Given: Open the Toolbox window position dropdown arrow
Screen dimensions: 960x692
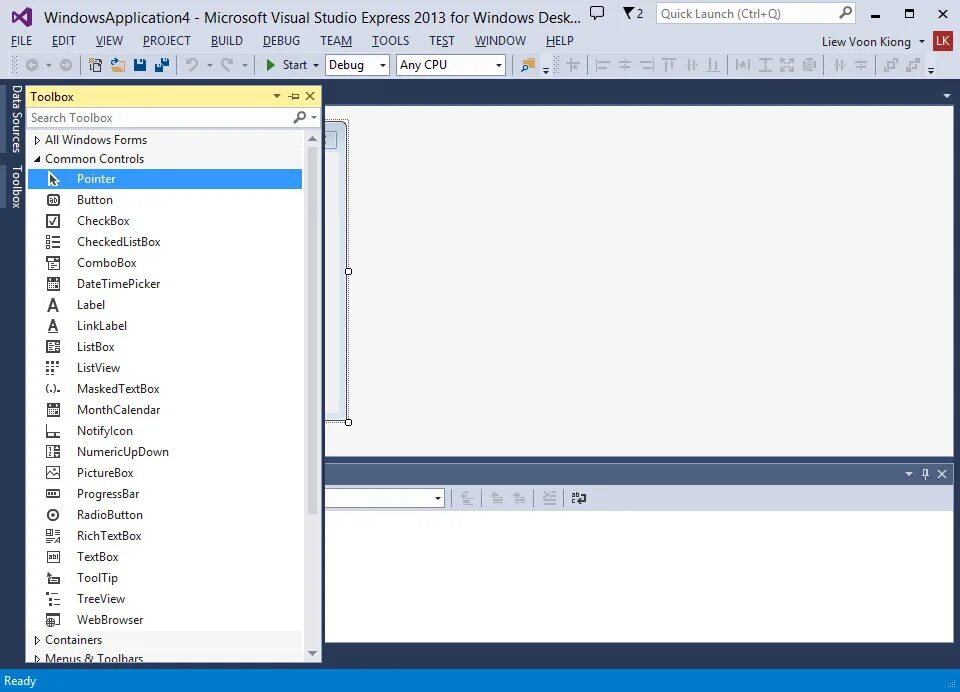Looking at the screenshot, I should (277, 96).
